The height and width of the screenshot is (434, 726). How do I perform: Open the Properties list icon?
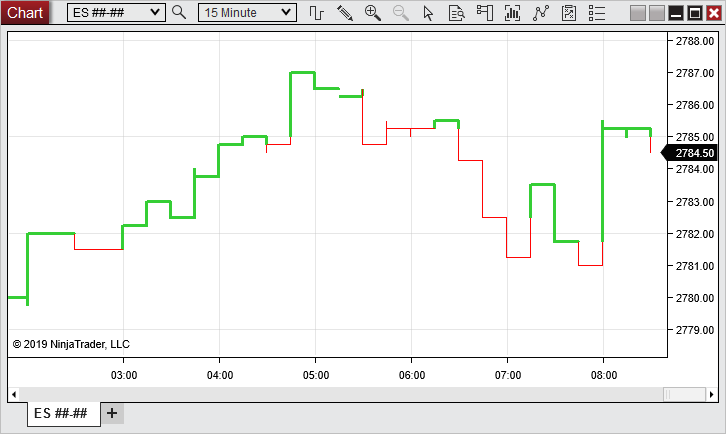click(569, 13)
